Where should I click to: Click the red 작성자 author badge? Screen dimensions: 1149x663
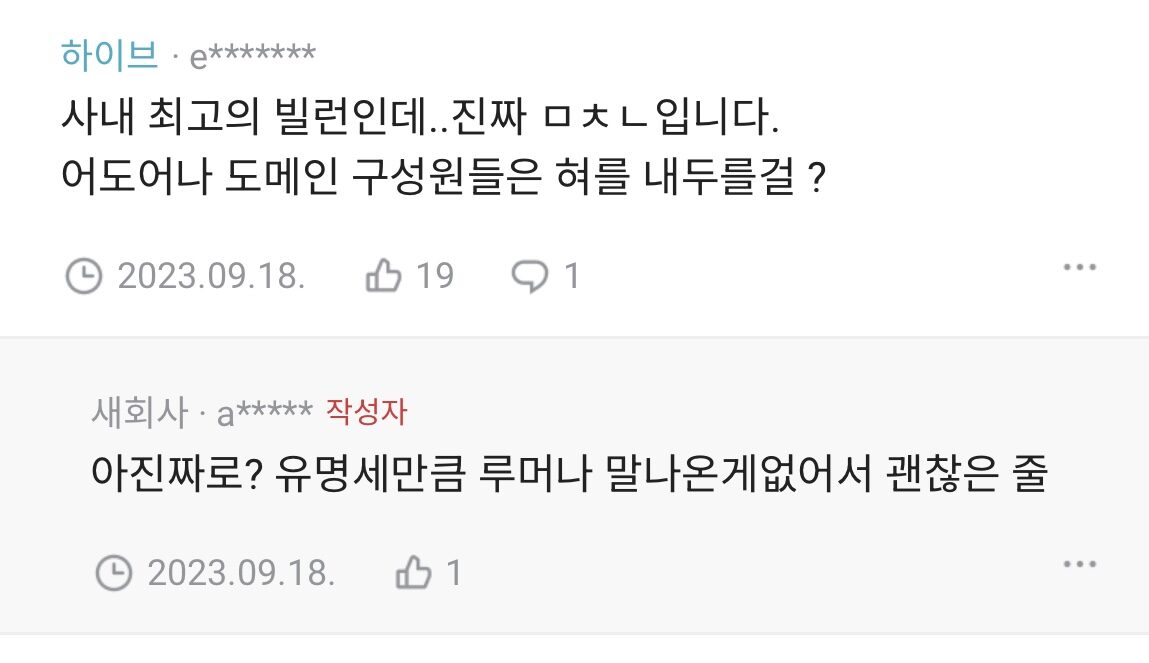(367, 412)
